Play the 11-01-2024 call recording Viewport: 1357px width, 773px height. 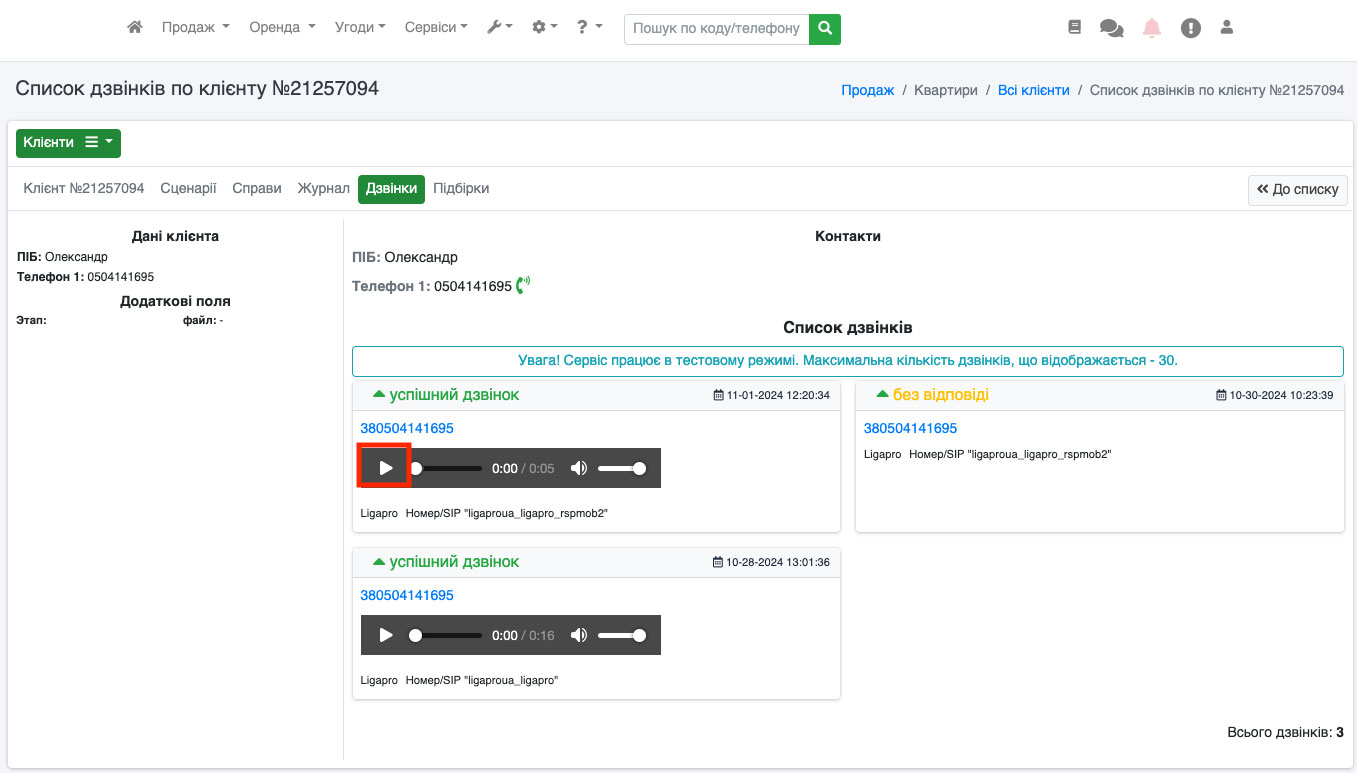coord(385,468)
